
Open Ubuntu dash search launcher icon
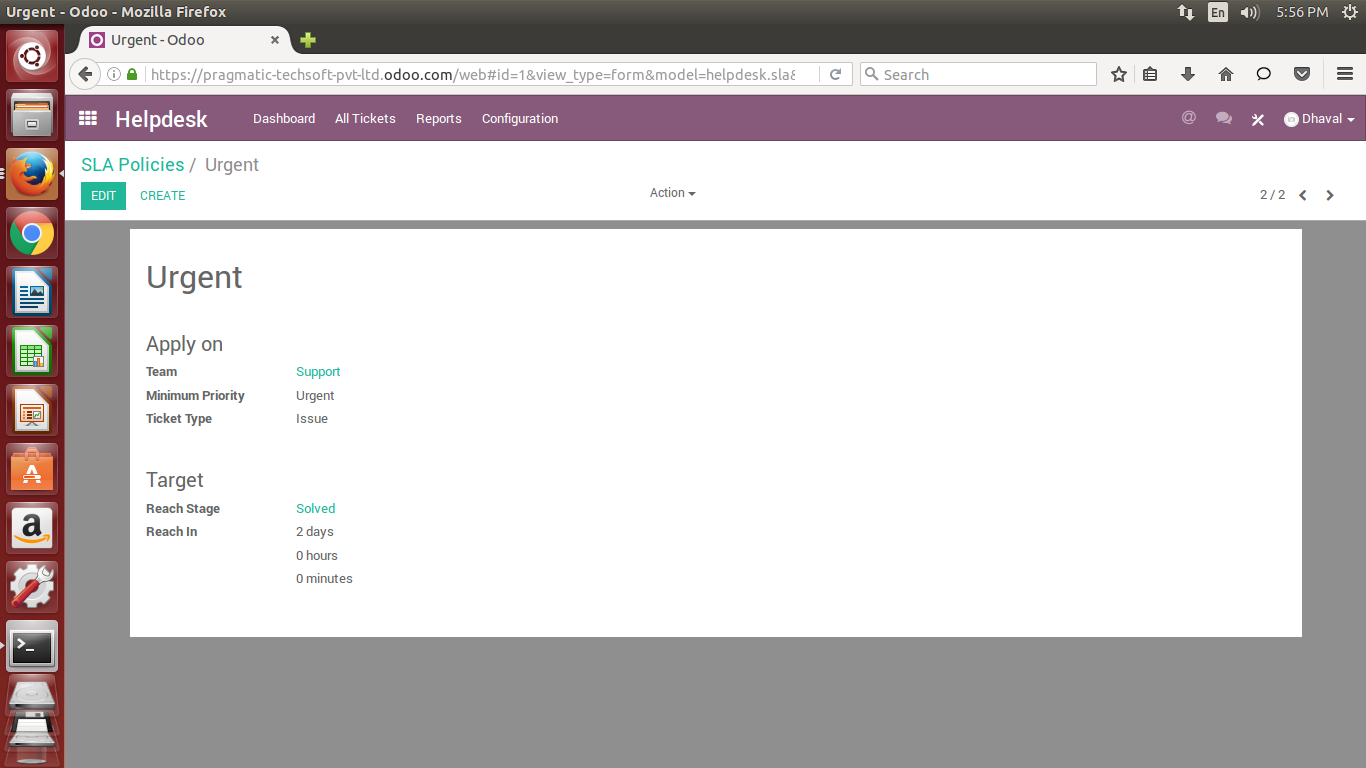coord(32,55)
